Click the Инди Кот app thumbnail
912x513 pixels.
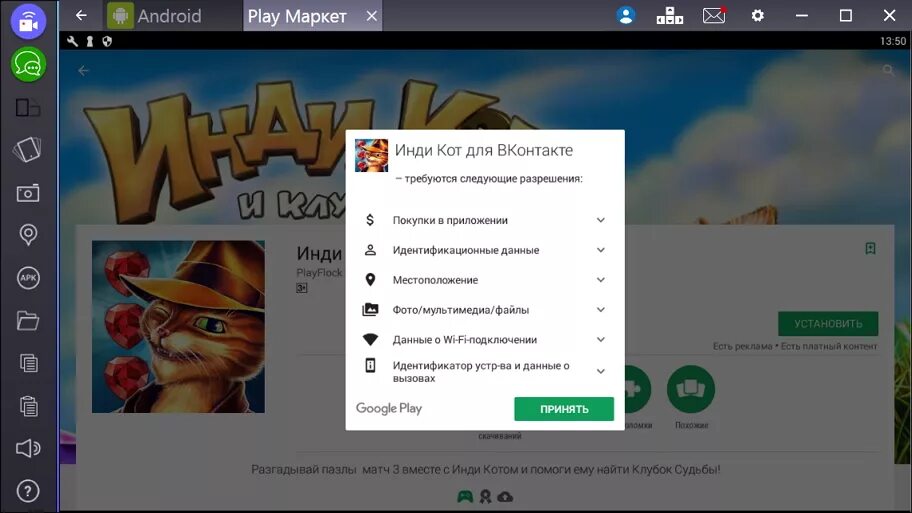coord(178,327)
